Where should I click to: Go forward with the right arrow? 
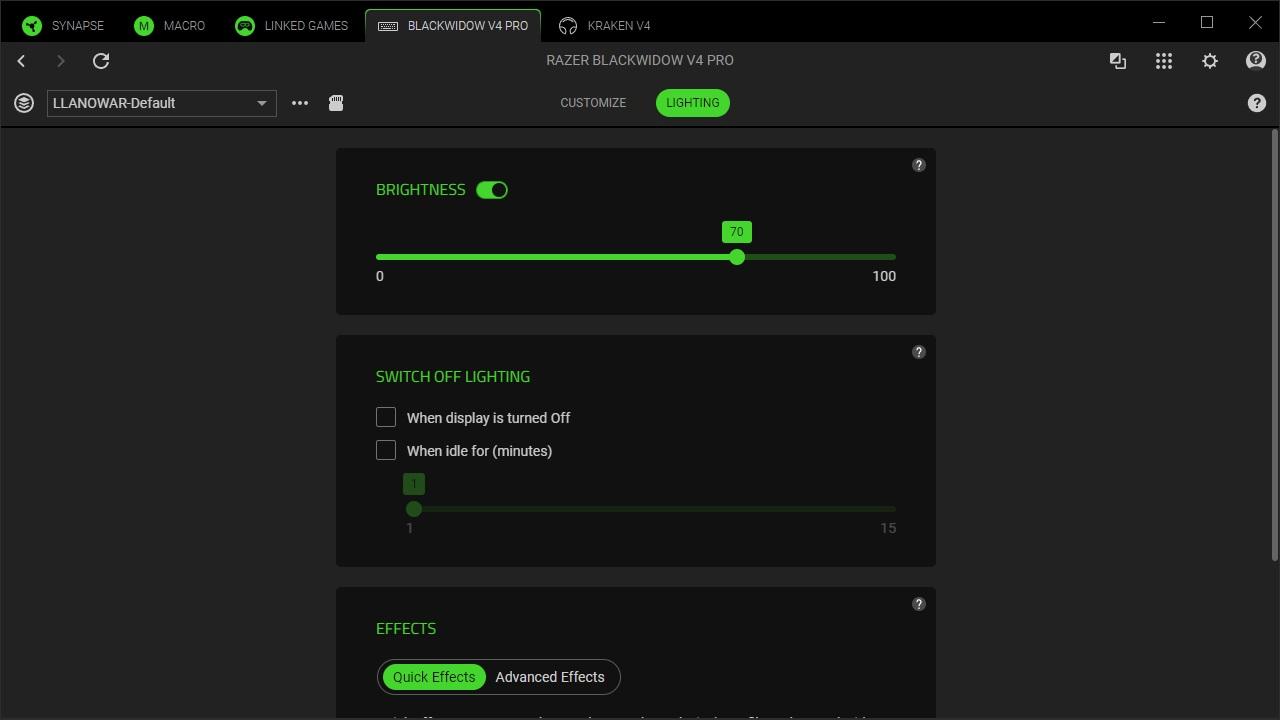click(x=60, y=61)
